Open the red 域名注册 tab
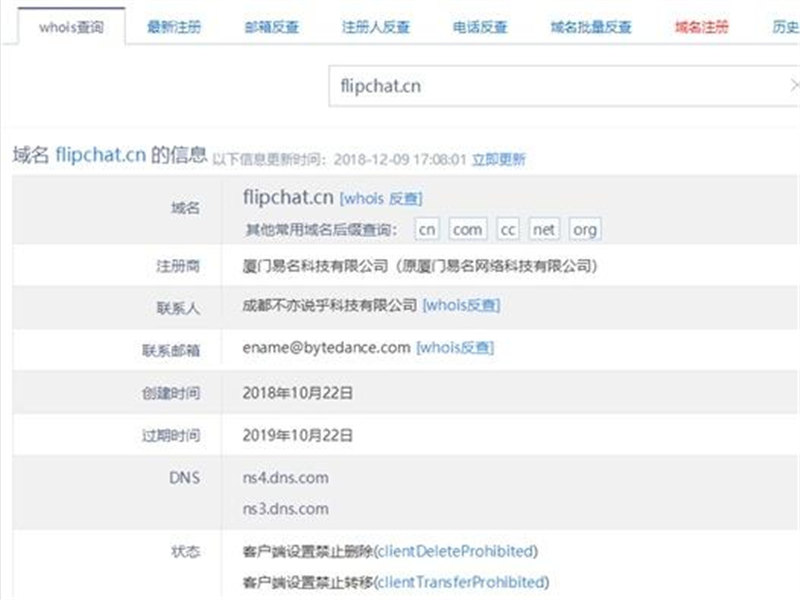 click(x=702, y=27)
